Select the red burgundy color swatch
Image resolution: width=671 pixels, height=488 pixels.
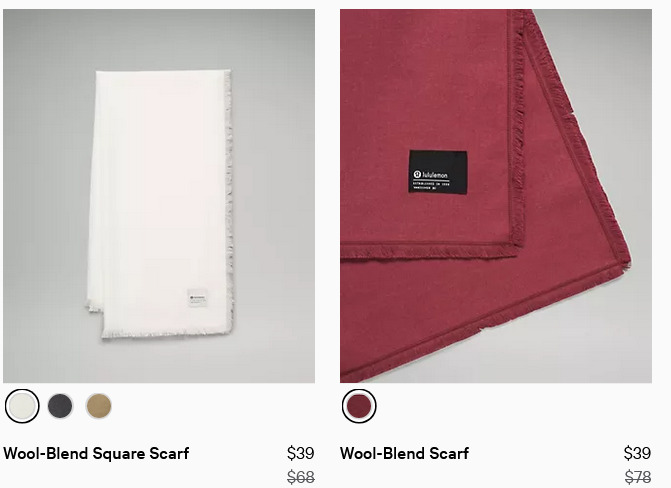click(x=359, y=406)
